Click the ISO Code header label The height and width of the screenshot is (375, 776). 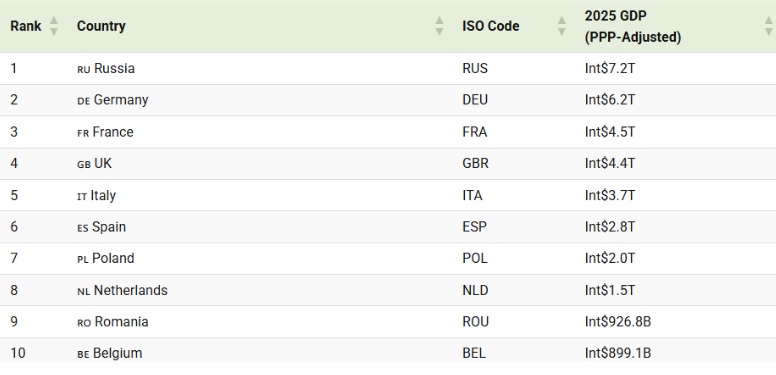(x=490, y=26)
